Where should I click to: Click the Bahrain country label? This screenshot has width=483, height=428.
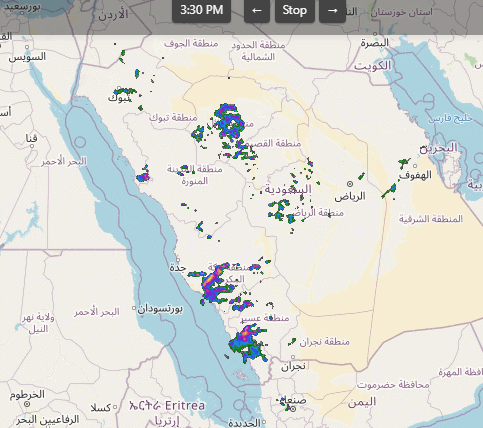tap(438, 148)
